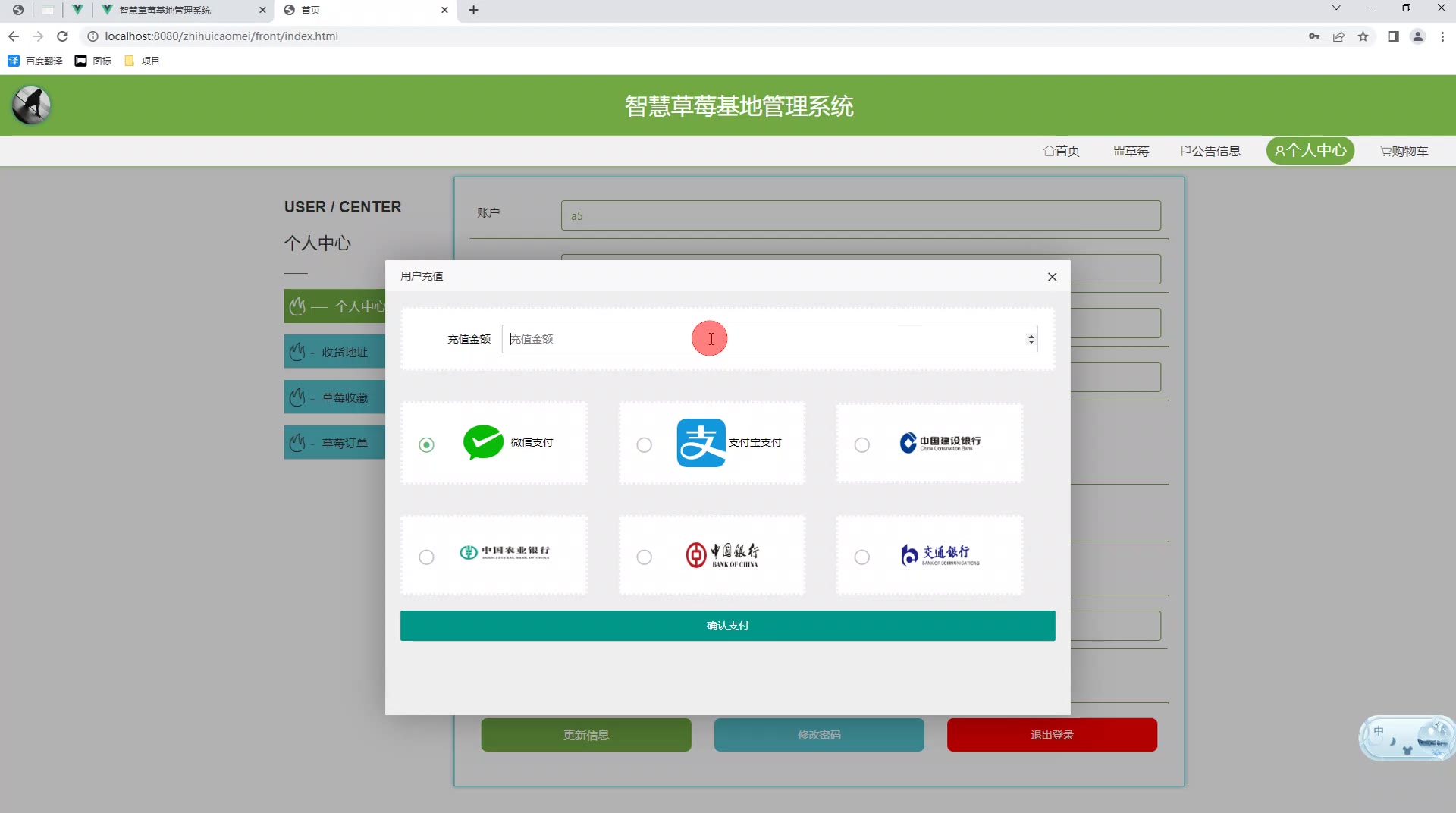1456x813 pixels.
Task: Toggle the browser side panel icon
Action: pos(1393,36)
